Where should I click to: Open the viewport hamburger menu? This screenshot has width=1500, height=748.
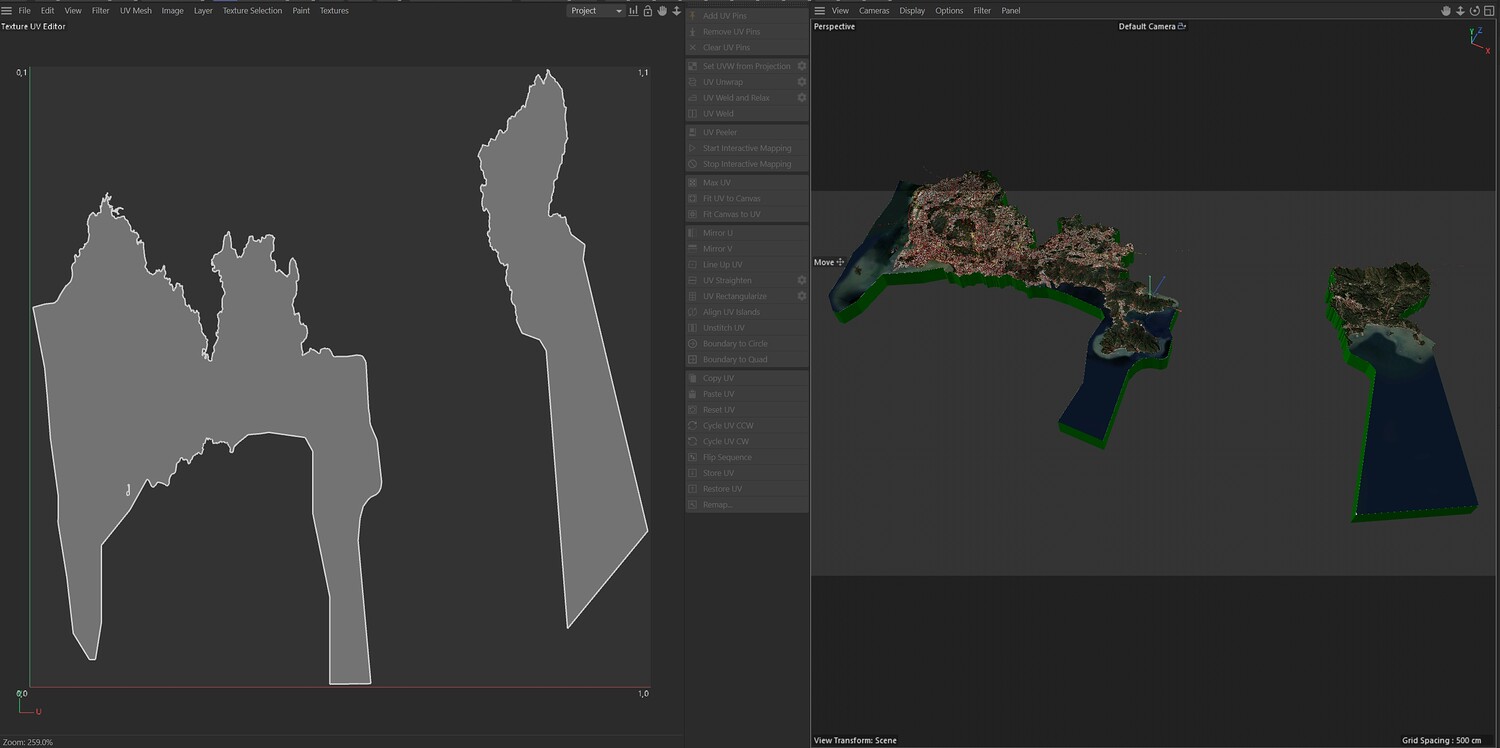(820, 11)
